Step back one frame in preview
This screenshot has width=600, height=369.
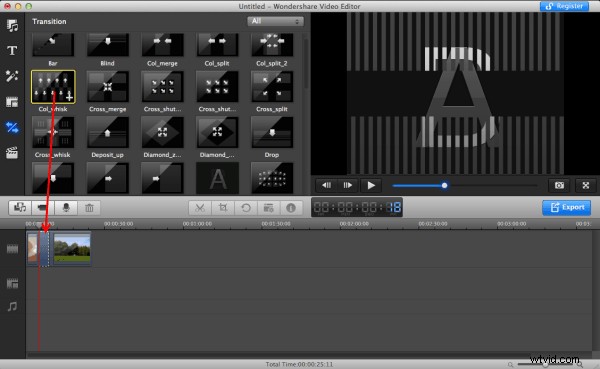tap(326, 185)
